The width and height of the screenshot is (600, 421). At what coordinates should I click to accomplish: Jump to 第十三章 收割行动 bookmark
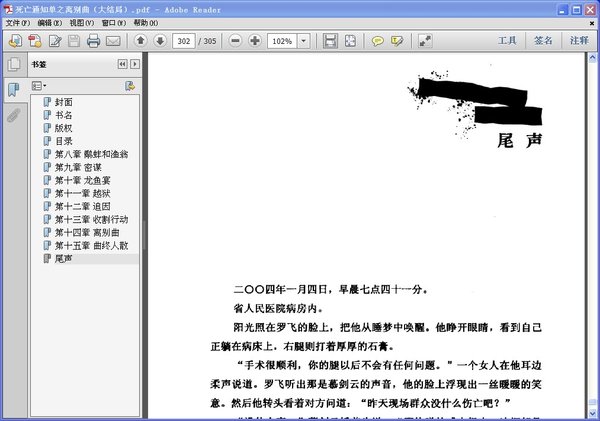coord(91,219)
